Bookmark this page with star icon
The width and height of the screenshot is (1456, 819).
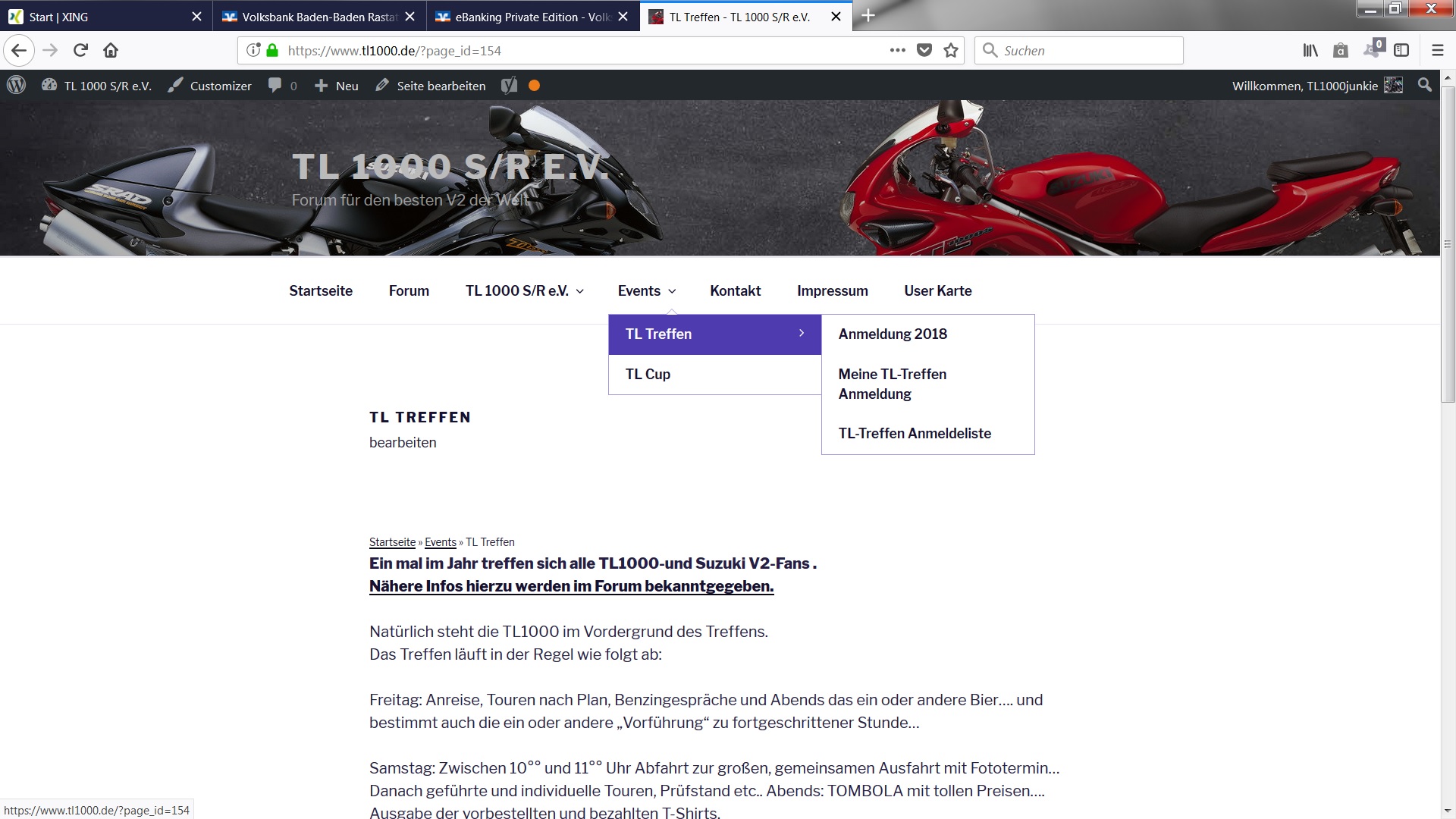point(951,51)
